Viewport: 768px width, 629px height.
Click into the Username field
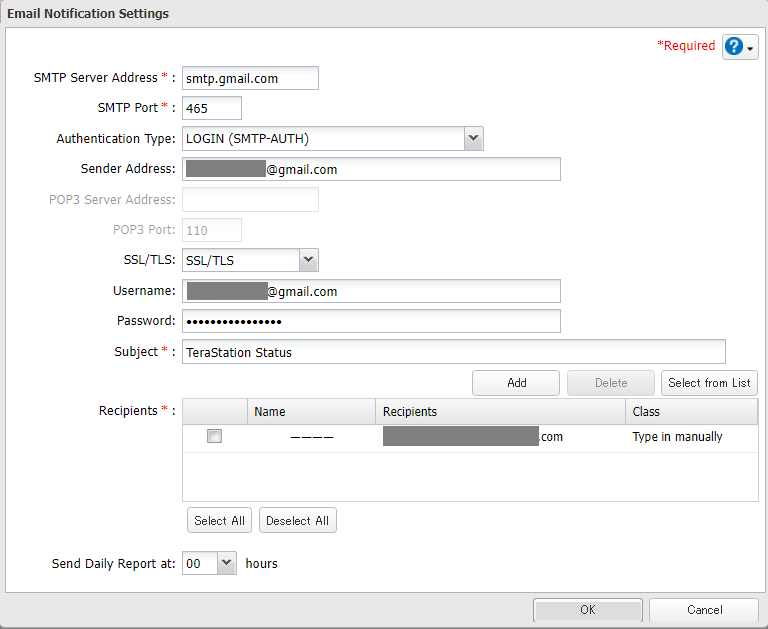click(x=371, y=291)
